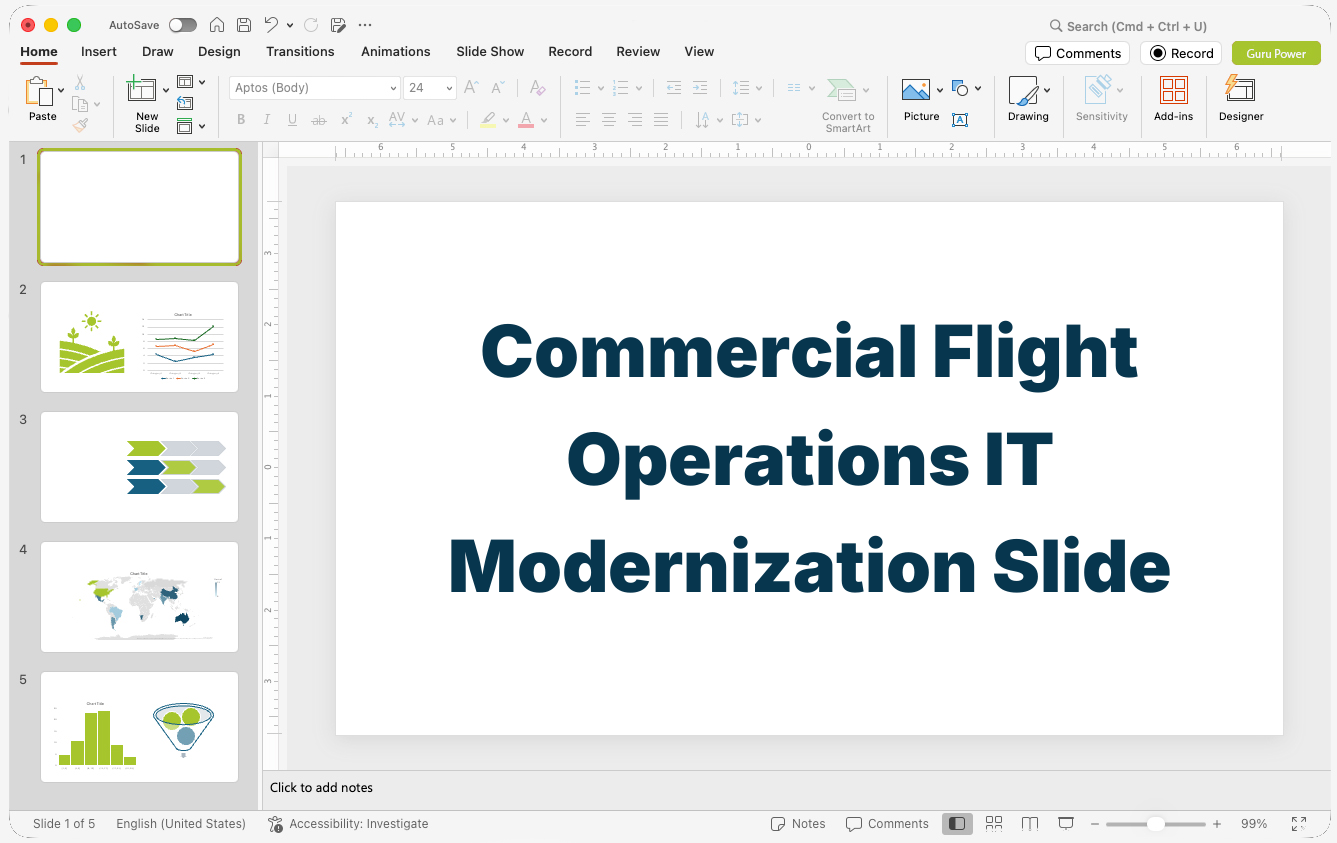Open the Undo history dropdown arrow
Screen dimensions: 1337x843
tap(290, 25)
